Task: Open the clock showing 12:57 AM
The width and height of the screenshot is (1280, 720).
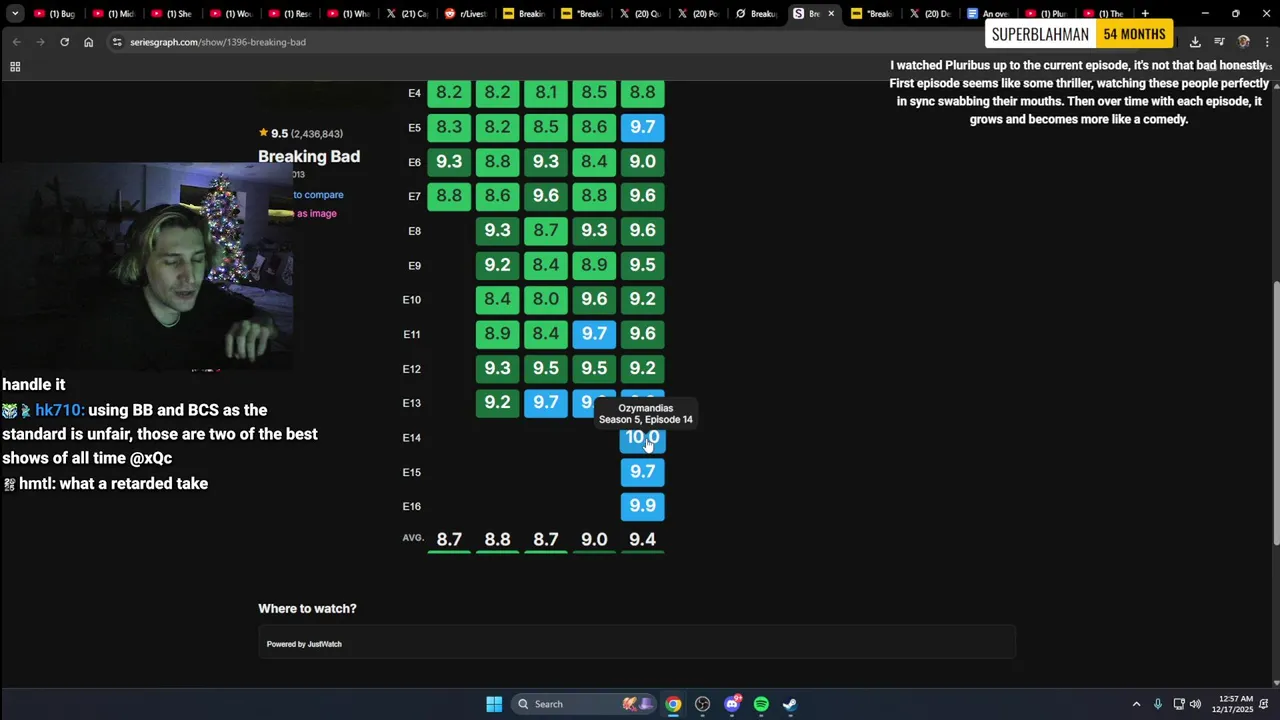Action: pos(1232,704)
